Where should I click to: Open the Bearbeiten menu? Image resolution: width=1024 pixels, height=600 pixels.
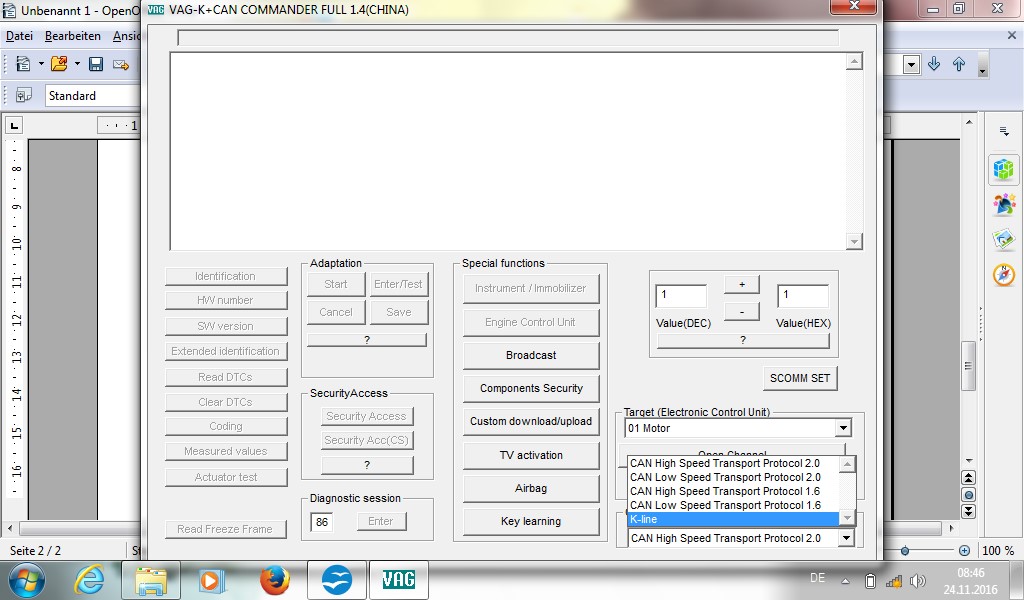pos(72,36)
